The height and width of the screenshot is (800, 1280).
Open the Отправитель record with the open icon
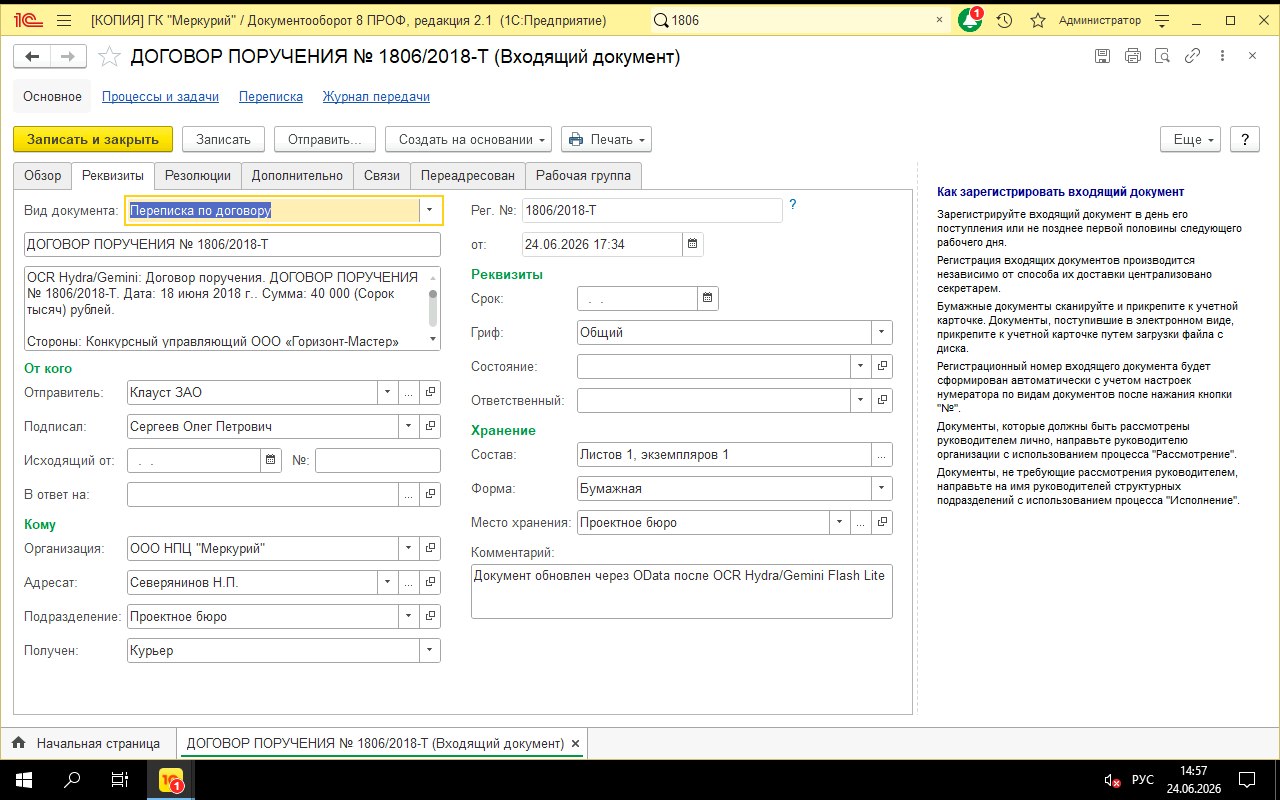430,392
